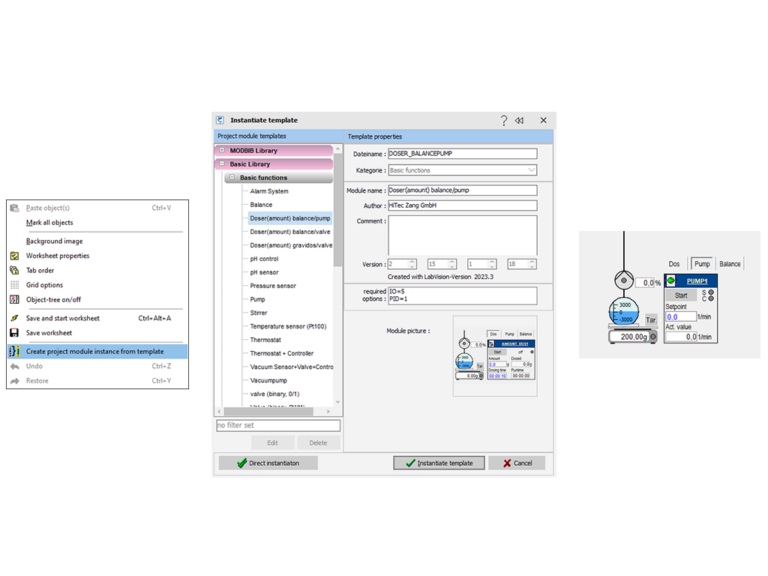Click the gear icon on the balance display
The image size is (768, 576).
(652, 336)
